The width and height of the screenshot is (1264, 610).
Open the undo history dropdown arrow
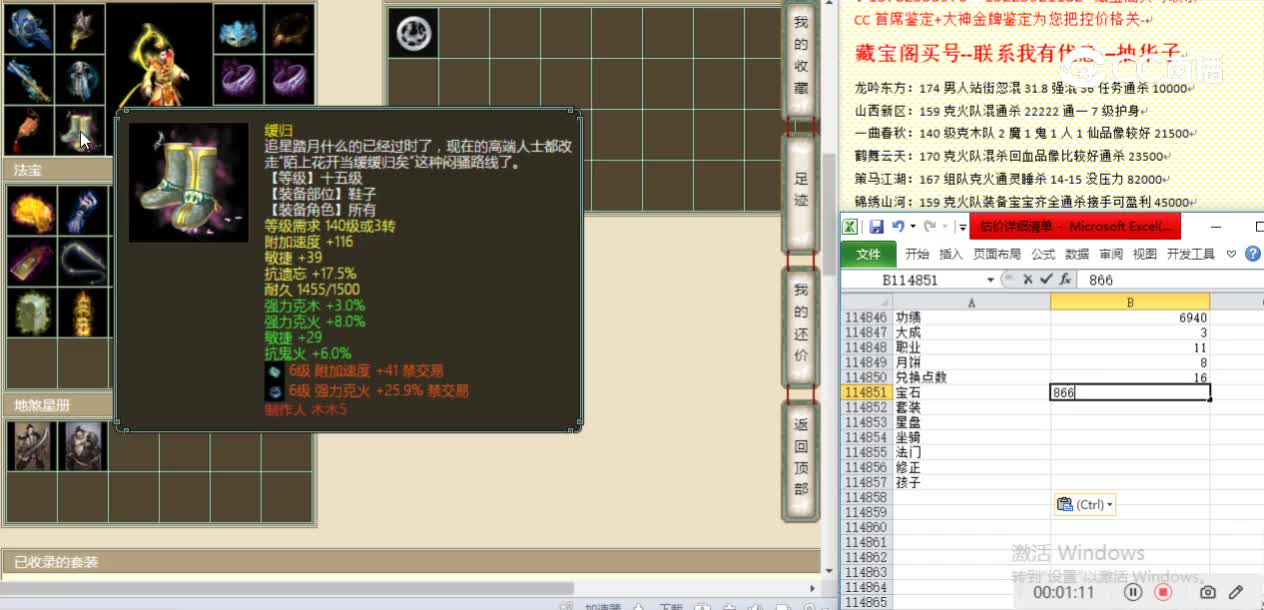click(x=911, y=227)
